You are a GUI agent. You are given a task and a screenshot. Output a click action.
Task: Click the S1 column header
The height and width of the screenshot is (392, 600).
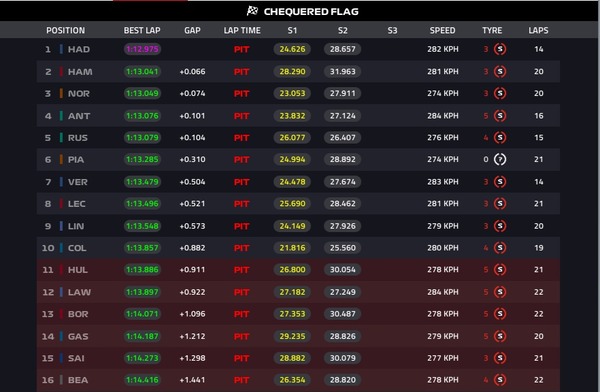pyautogui.click(x=292, y=30)
